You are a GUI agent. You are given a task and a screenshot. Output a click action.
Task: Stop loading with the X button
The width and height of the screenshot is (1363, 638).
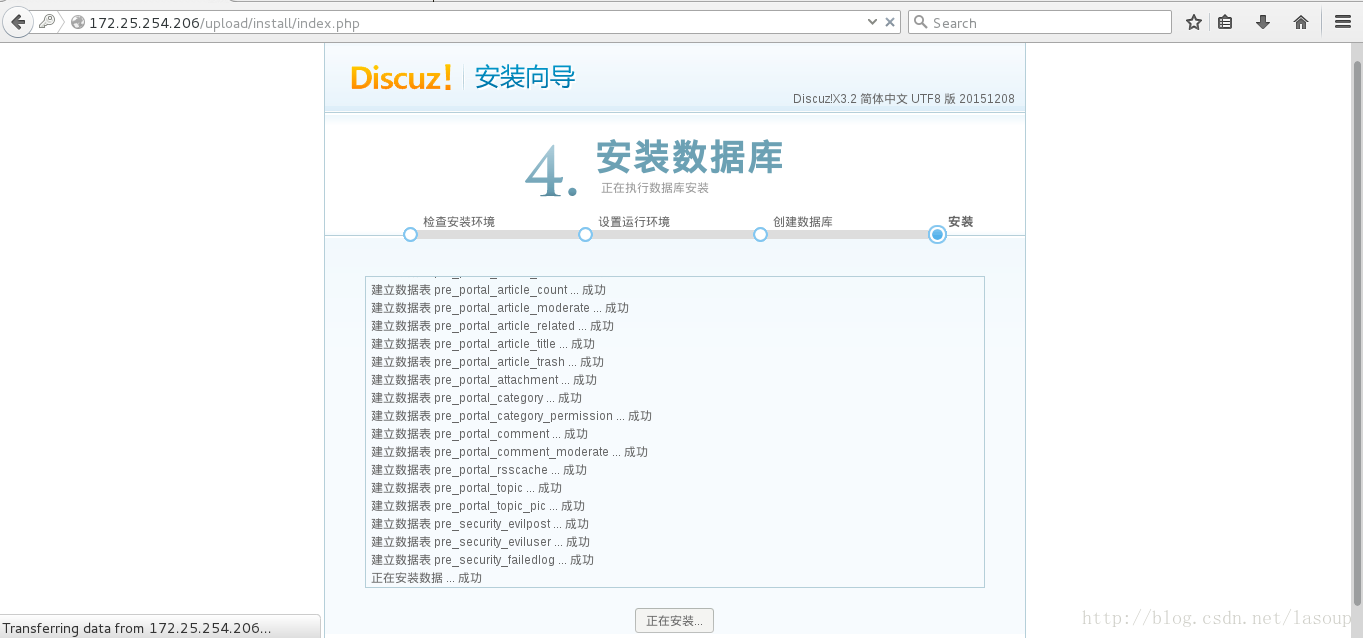[x=890, y=22]
